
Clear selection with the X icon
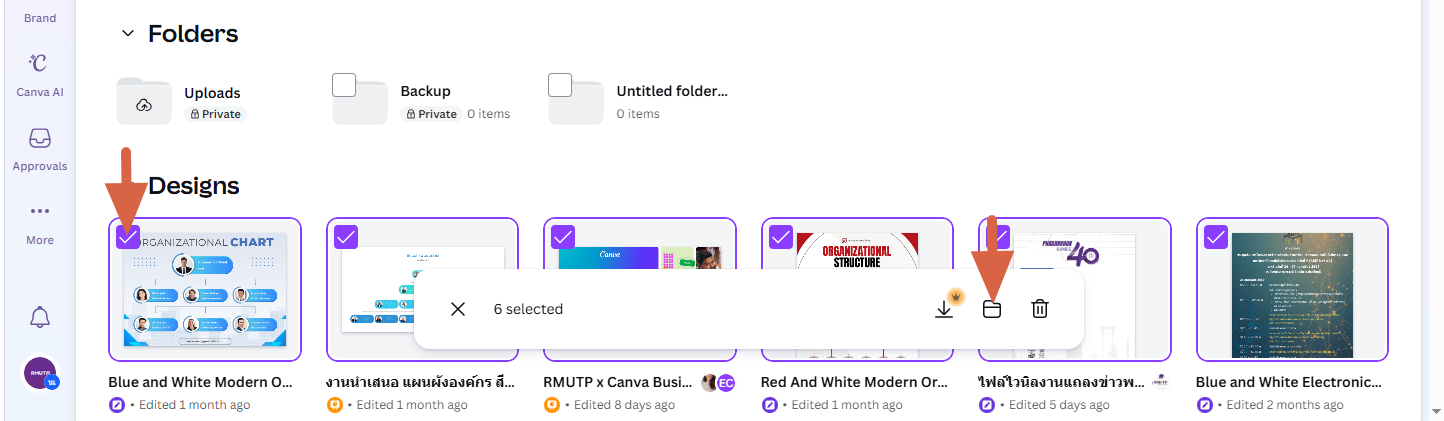[x=458, y=309]
